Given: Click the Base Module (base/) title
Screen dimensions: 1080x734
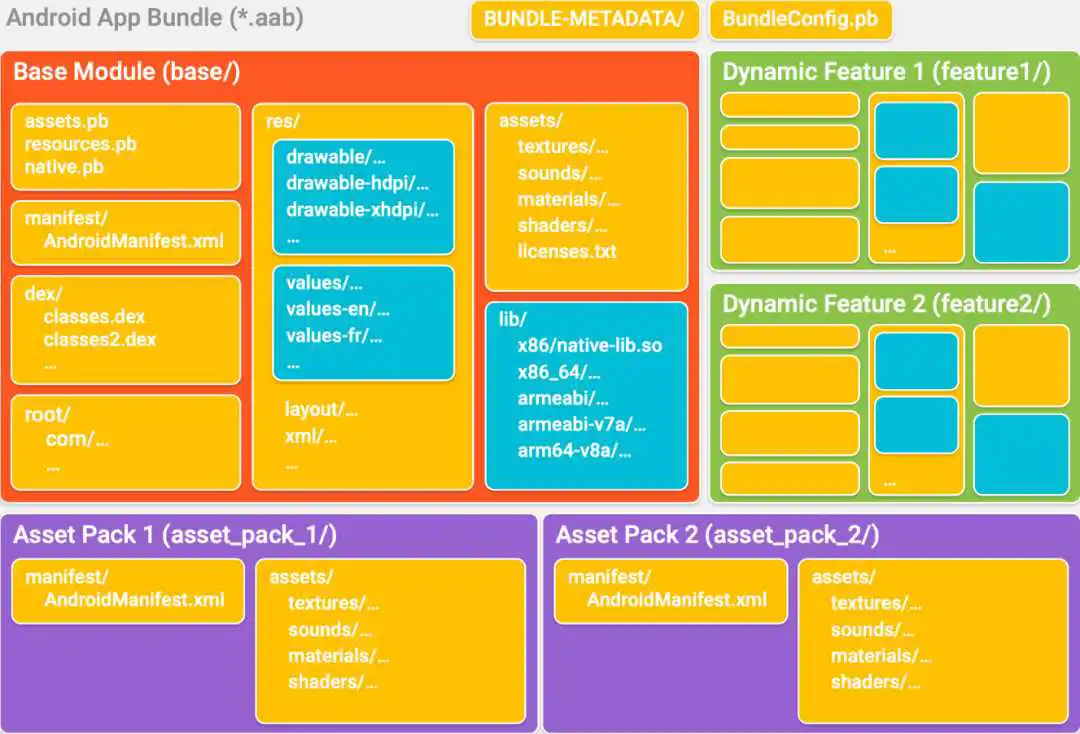Looking at the screenshot, I should [127, 72].
